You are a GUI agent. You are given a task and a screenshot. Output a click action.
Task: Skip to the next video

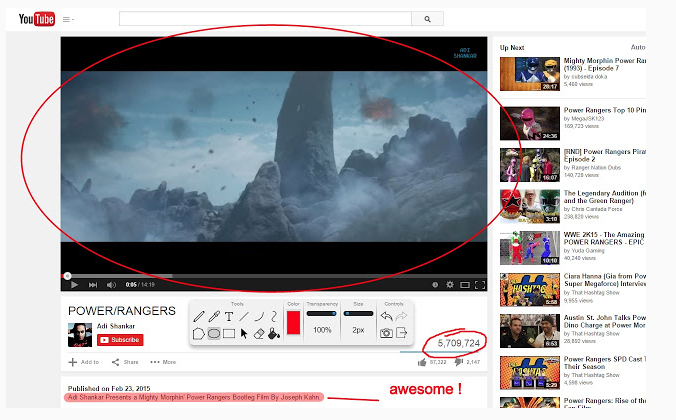coord(93,285)
